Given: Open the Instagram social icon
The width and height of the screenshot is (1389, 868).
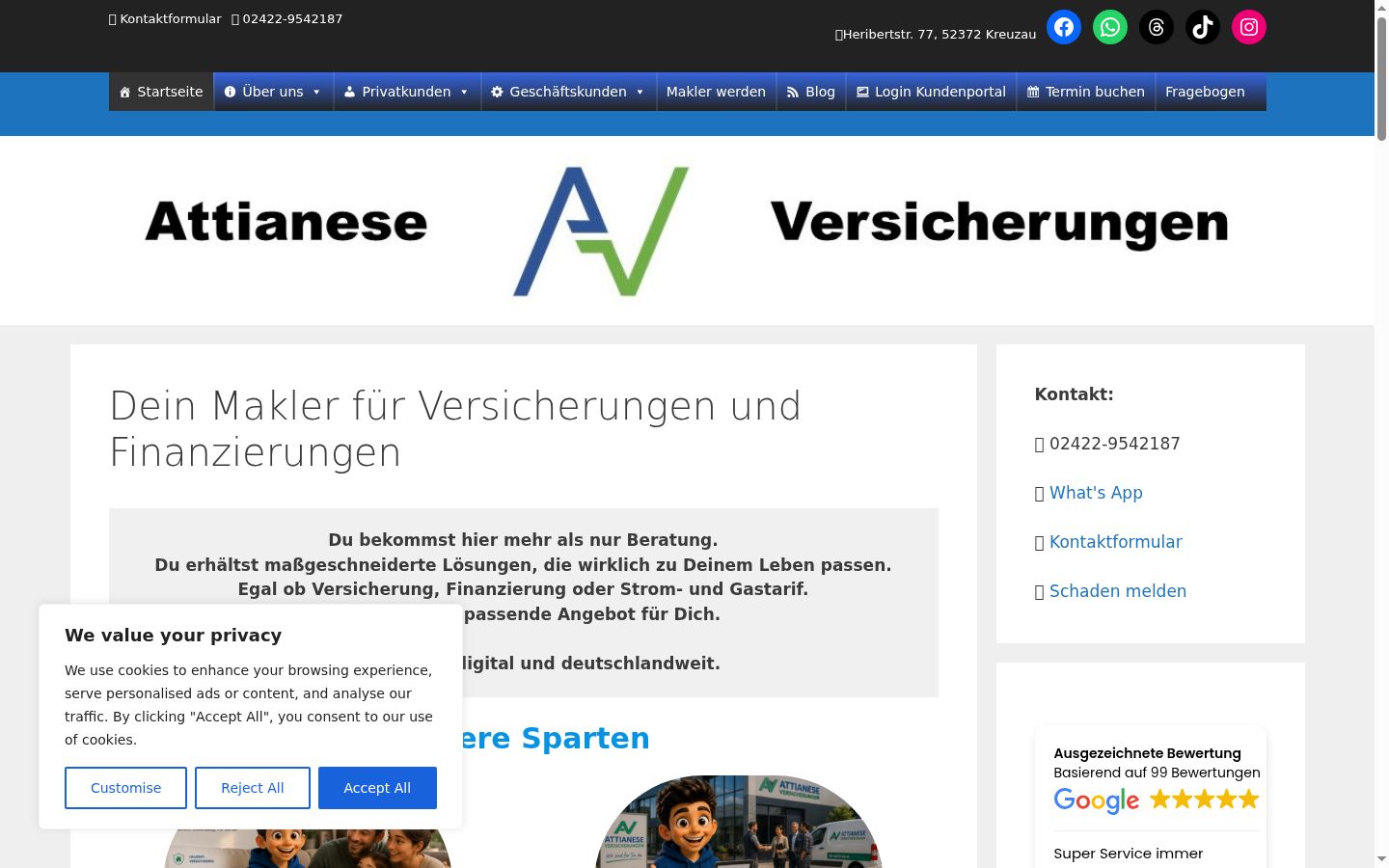Looking at the screenshot, I should (x=1249, y=27).
